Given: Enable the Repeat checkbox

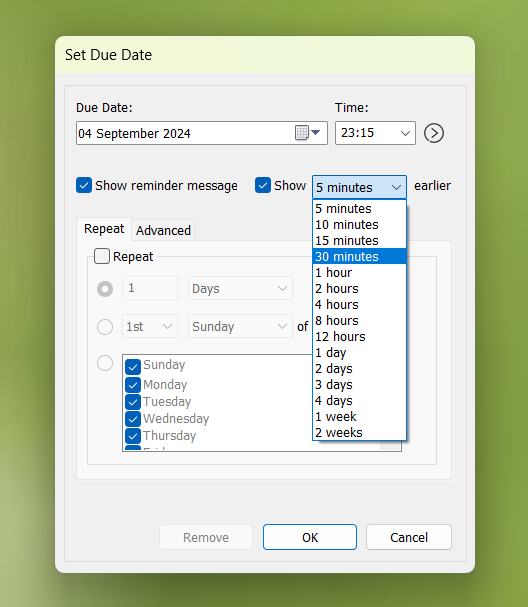Looking at the screenshot, I should click(102, 256).
